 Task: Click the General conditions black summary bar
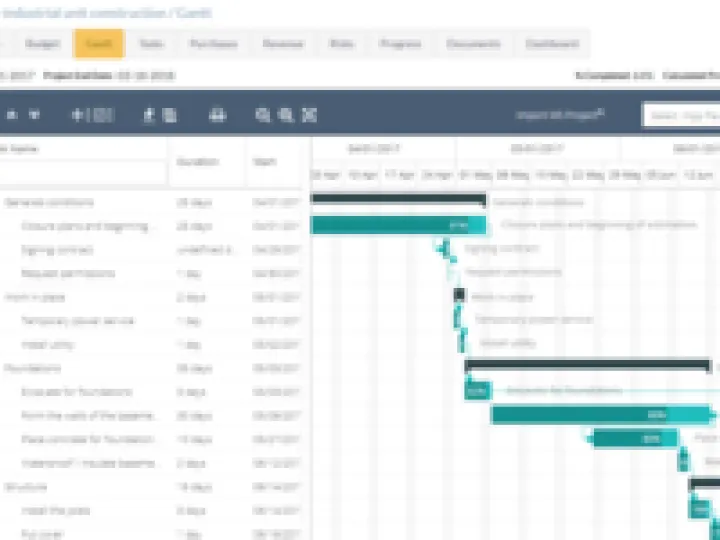click(x=398, y=200)
